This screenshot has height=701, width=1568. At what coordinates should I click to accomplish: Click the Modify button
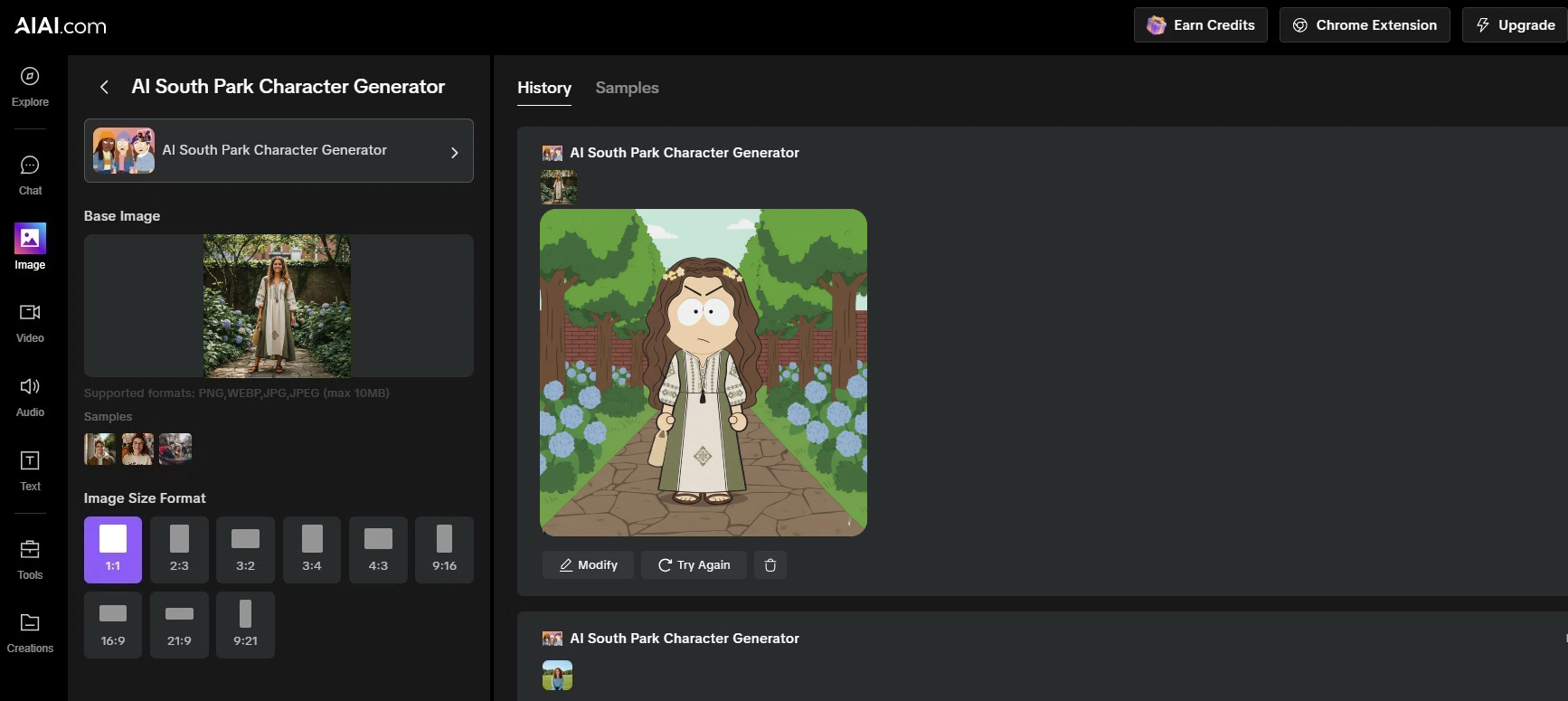(x=589, y=565)
